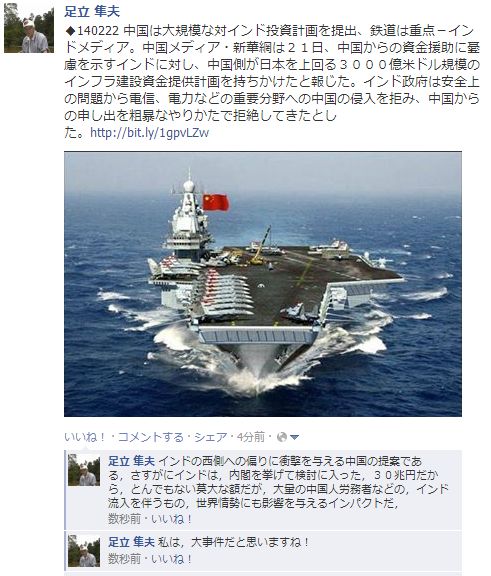Click the post text starting ◆140222
This screenshot has width=491, height=576.
click(x=272, y=82)
